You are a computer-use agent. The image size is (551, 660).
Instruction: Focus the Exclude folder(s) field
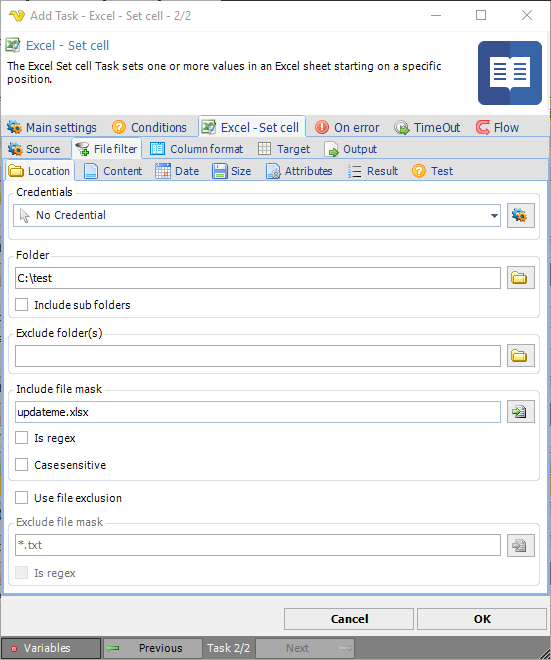(x=258, y=356)
